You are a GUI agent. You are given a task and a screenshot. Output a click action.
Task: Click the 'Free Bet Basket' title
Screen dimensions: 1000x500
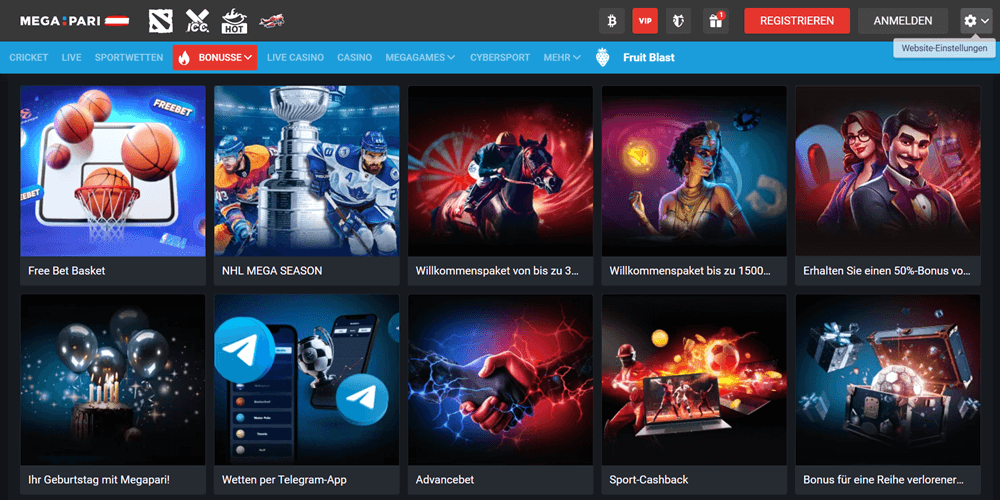[x=66, y=271]
